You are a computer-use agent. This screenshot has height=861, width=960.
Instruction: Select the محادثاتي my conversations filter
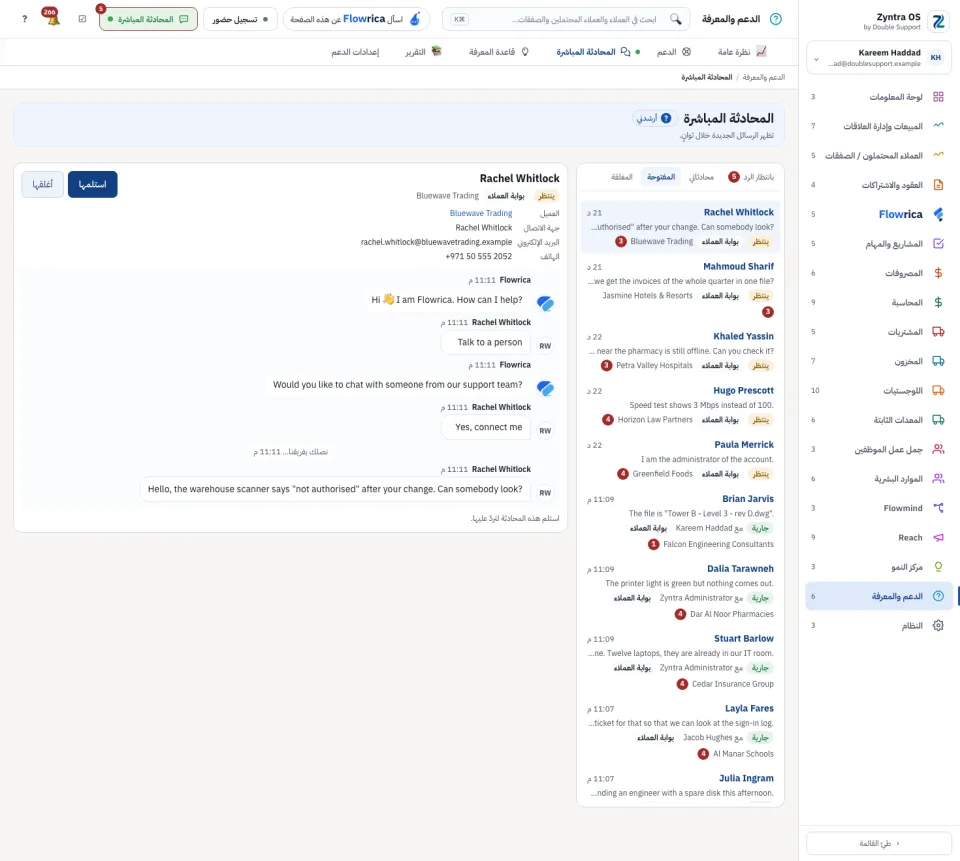coord(701,177)
